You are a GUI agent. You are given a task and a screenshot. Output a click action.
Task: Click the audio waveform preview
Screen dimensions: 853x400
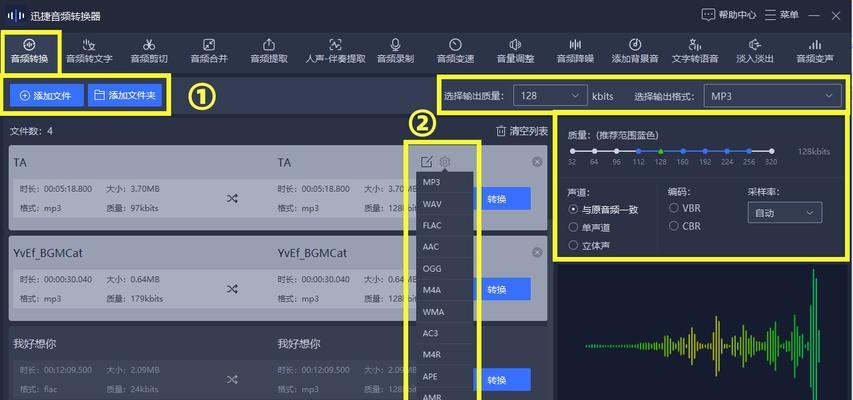pyautogui.click(x=702, y=332)
